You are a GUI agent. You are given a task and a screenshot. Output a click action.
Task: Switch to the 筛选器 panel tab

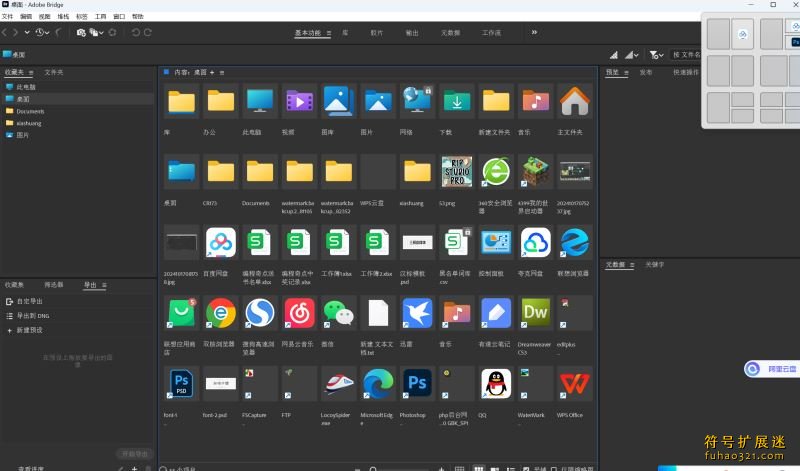pos(54,285)
